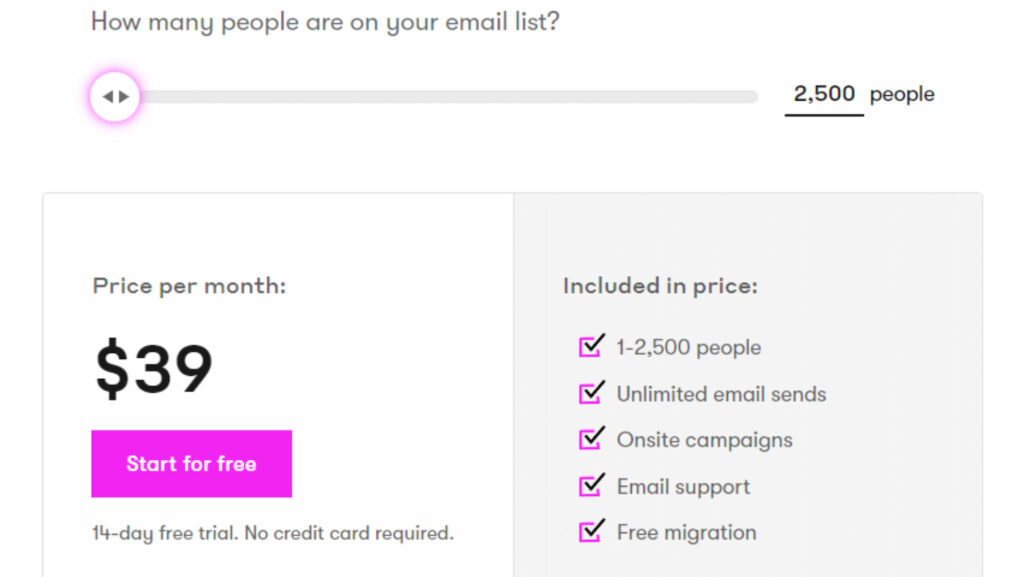Select the 'Free migration' feature text
The image size is (1024, 577).
[x=686, y=533]
